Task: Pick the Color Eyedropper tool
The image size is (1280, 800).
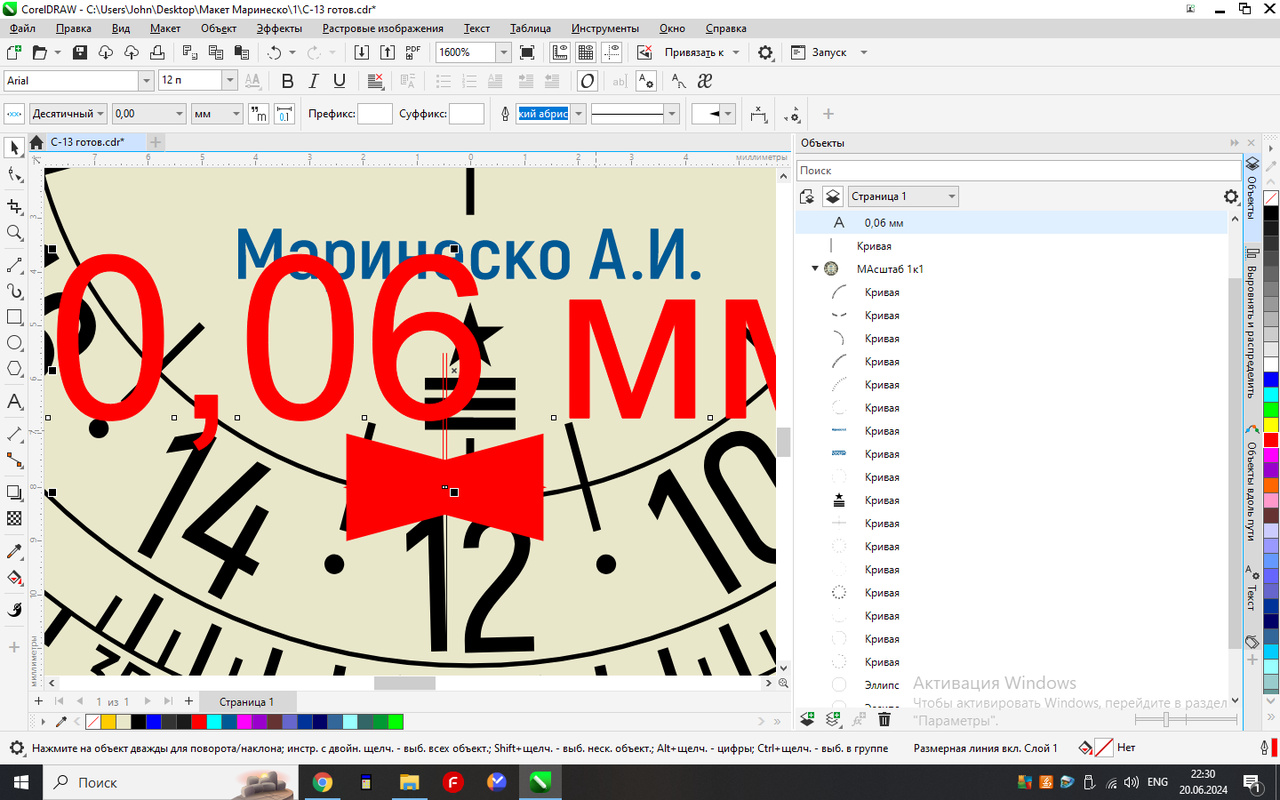Action: coord(14,552)
